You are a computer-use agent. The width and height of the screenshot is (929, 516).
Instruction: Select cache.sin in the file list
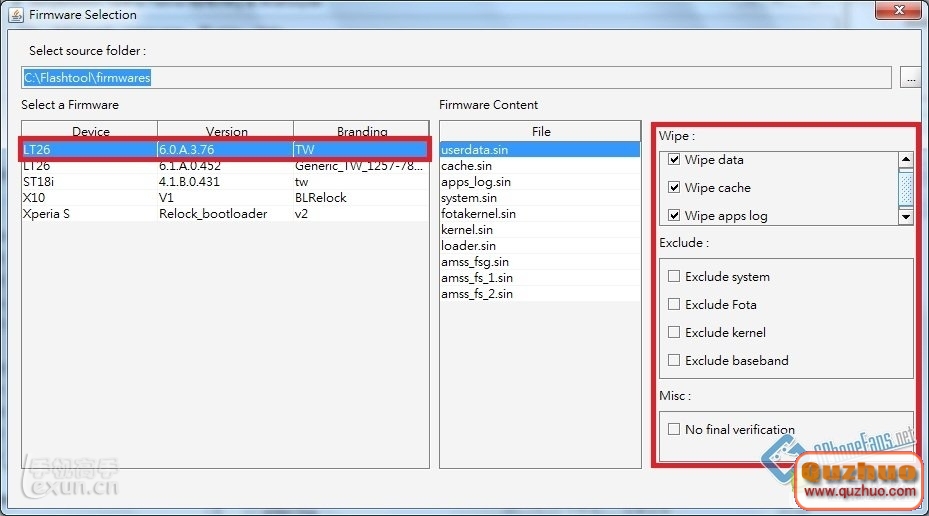[540, 165]
